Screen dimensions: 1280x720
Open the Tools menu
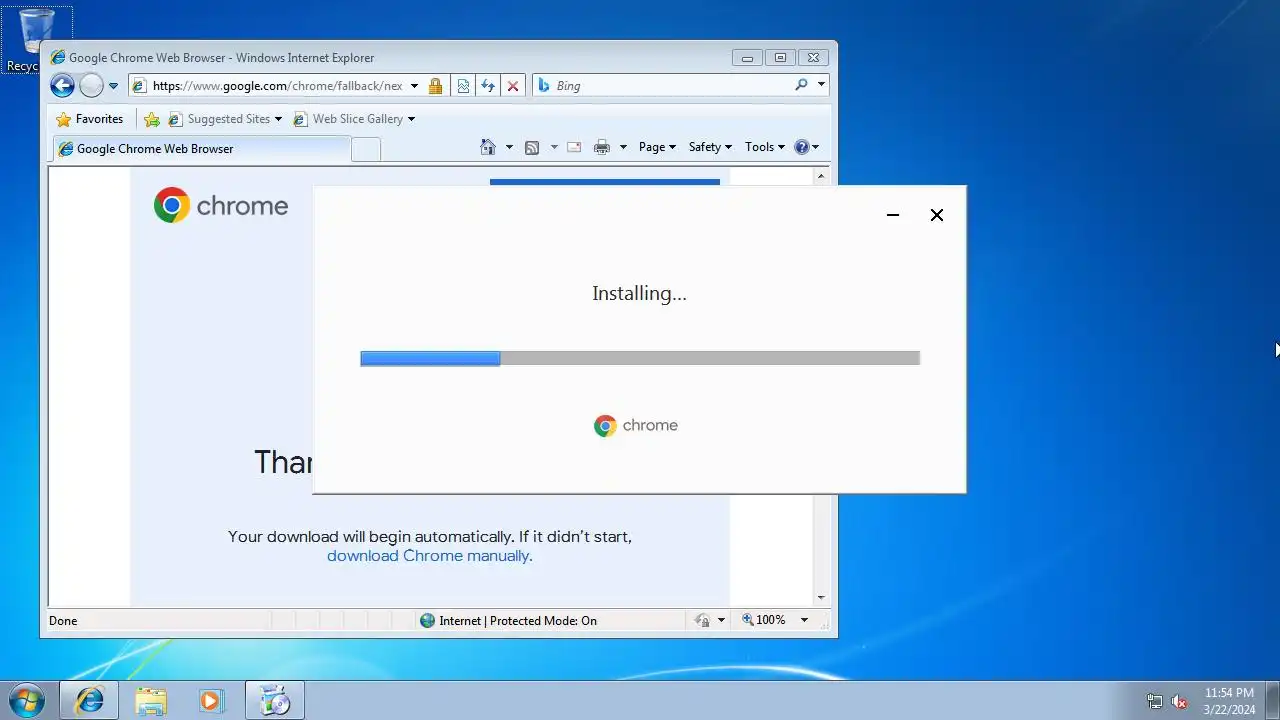[765, 147]
